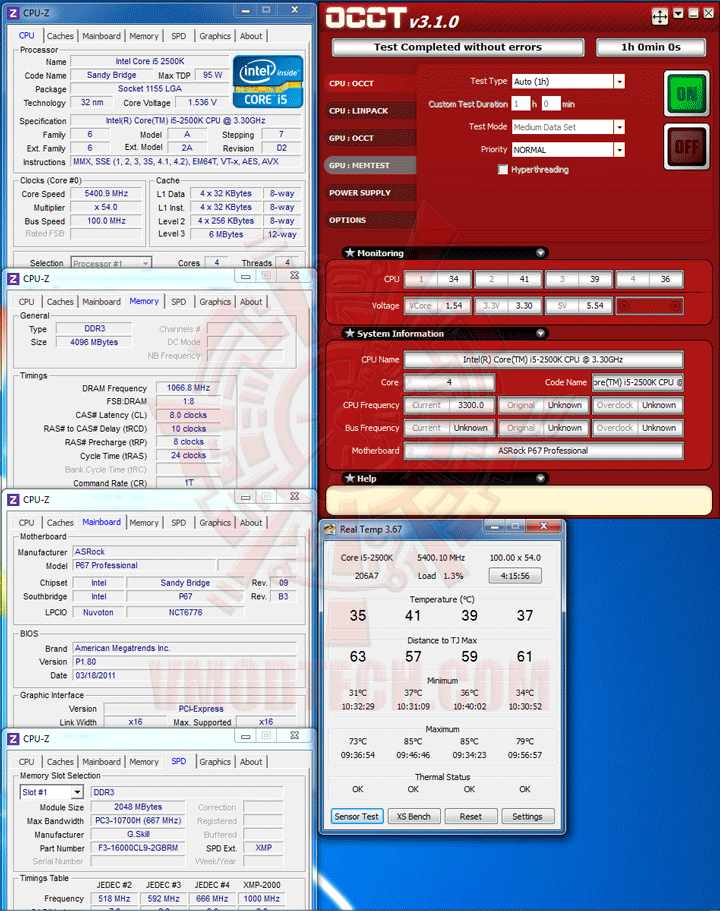Click the minutes field of Custom Test Duration
This screenshot has width=720, height=911.
pyautogui.click(x=551, y=104)
